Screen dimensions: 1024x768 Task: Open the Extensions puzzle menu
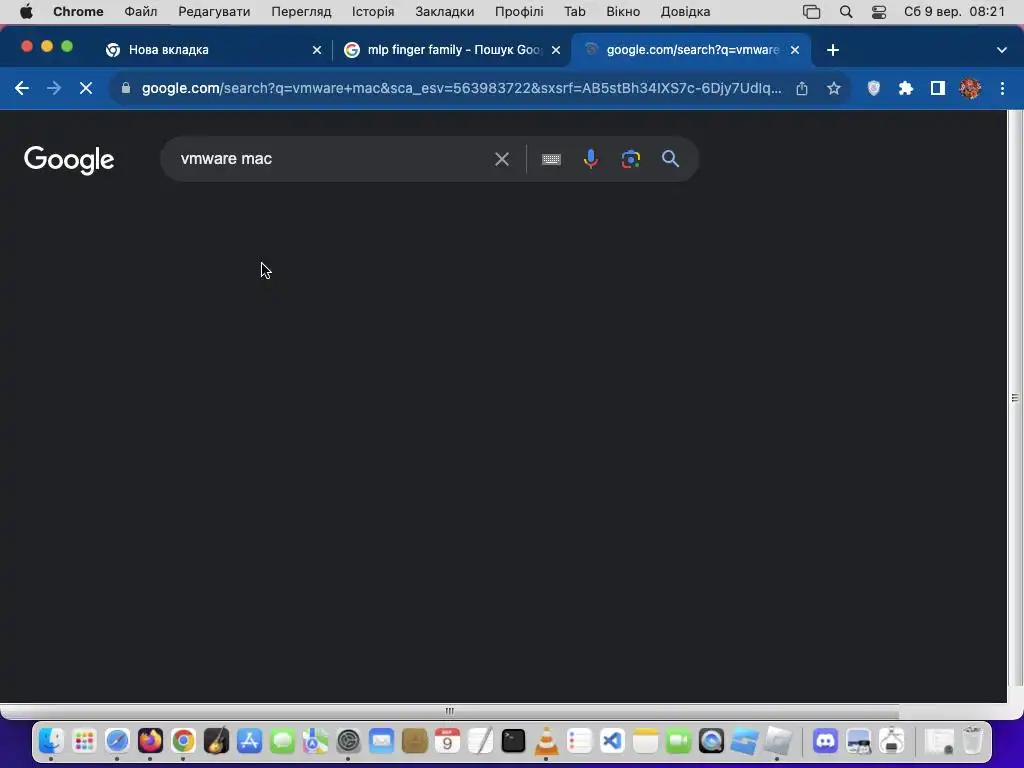(x=906, y=88)
